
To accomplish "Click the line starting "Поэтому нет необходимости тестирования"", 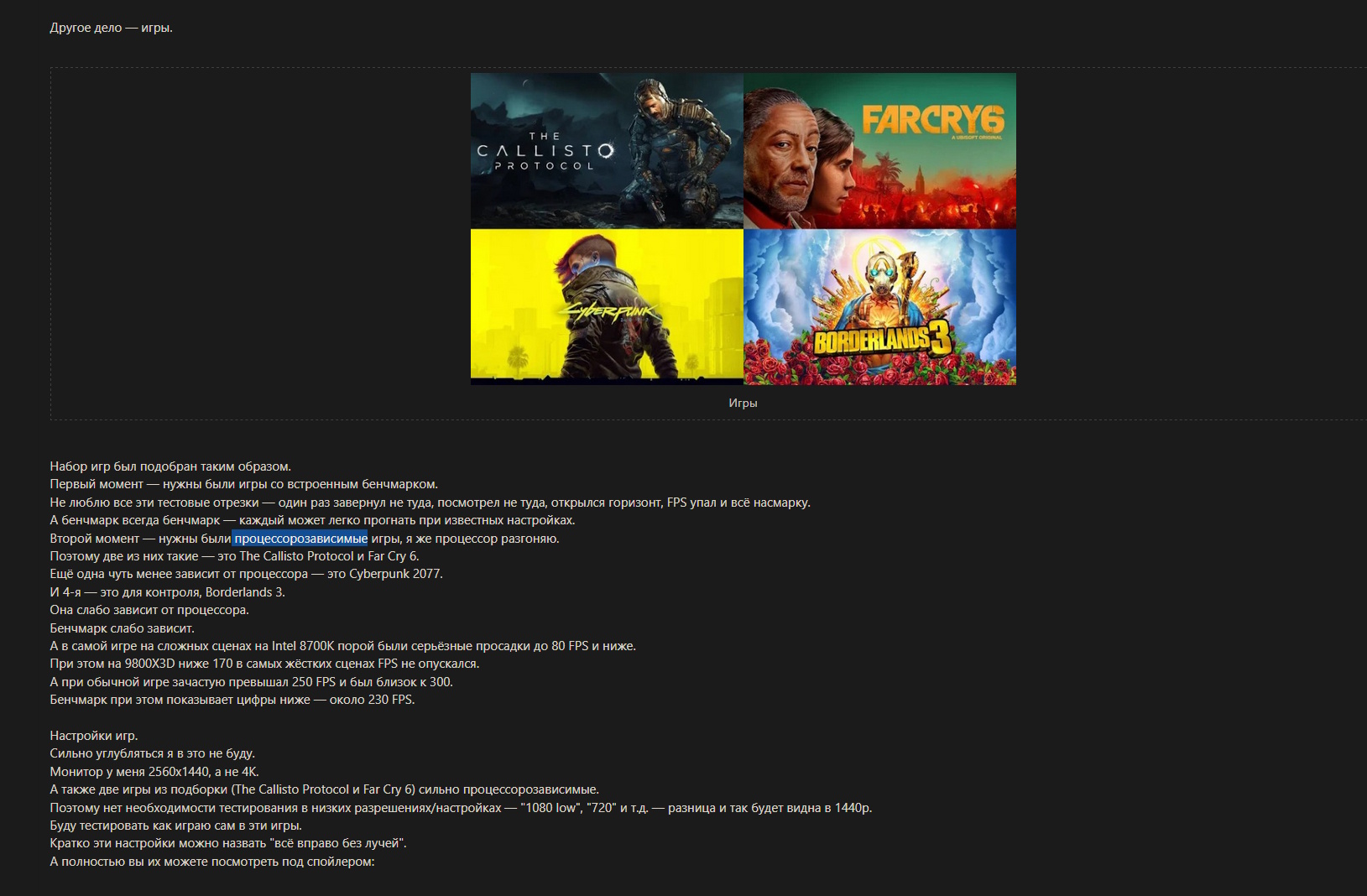I will 461,808.
